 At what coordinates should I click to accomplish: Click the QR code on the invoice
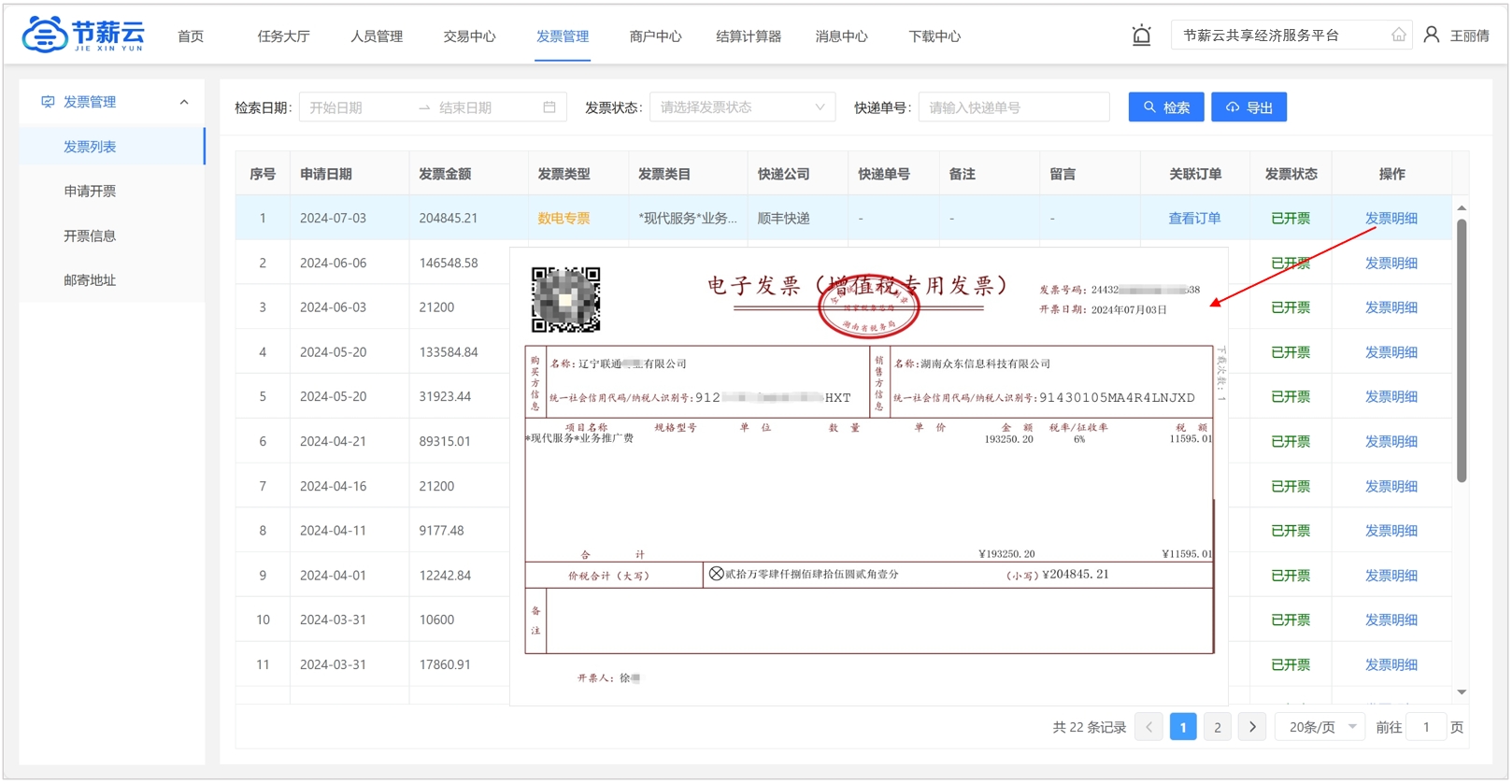pos(565,300)
